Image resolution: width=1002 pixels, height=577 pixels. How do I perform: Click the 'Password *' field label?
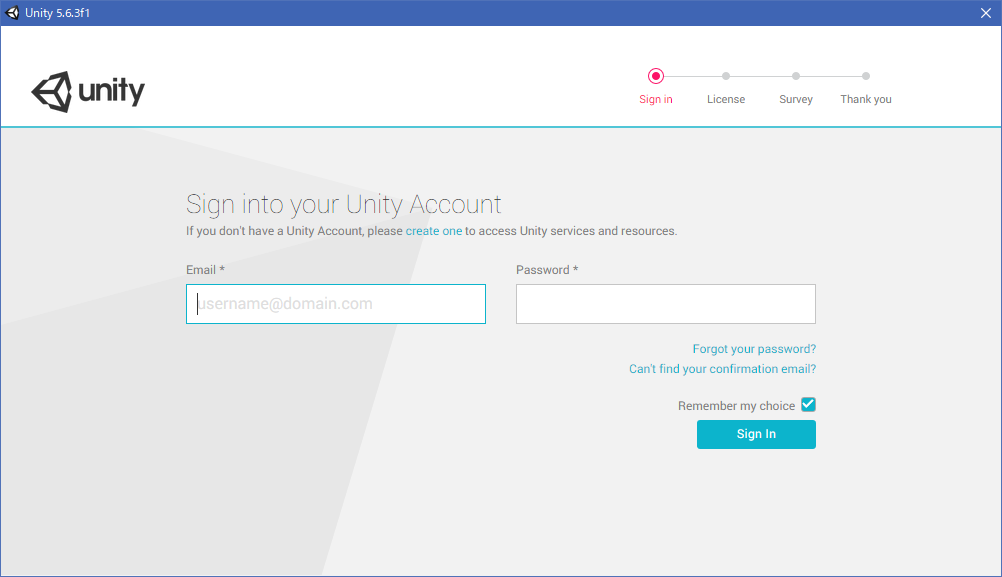point(547,270)
